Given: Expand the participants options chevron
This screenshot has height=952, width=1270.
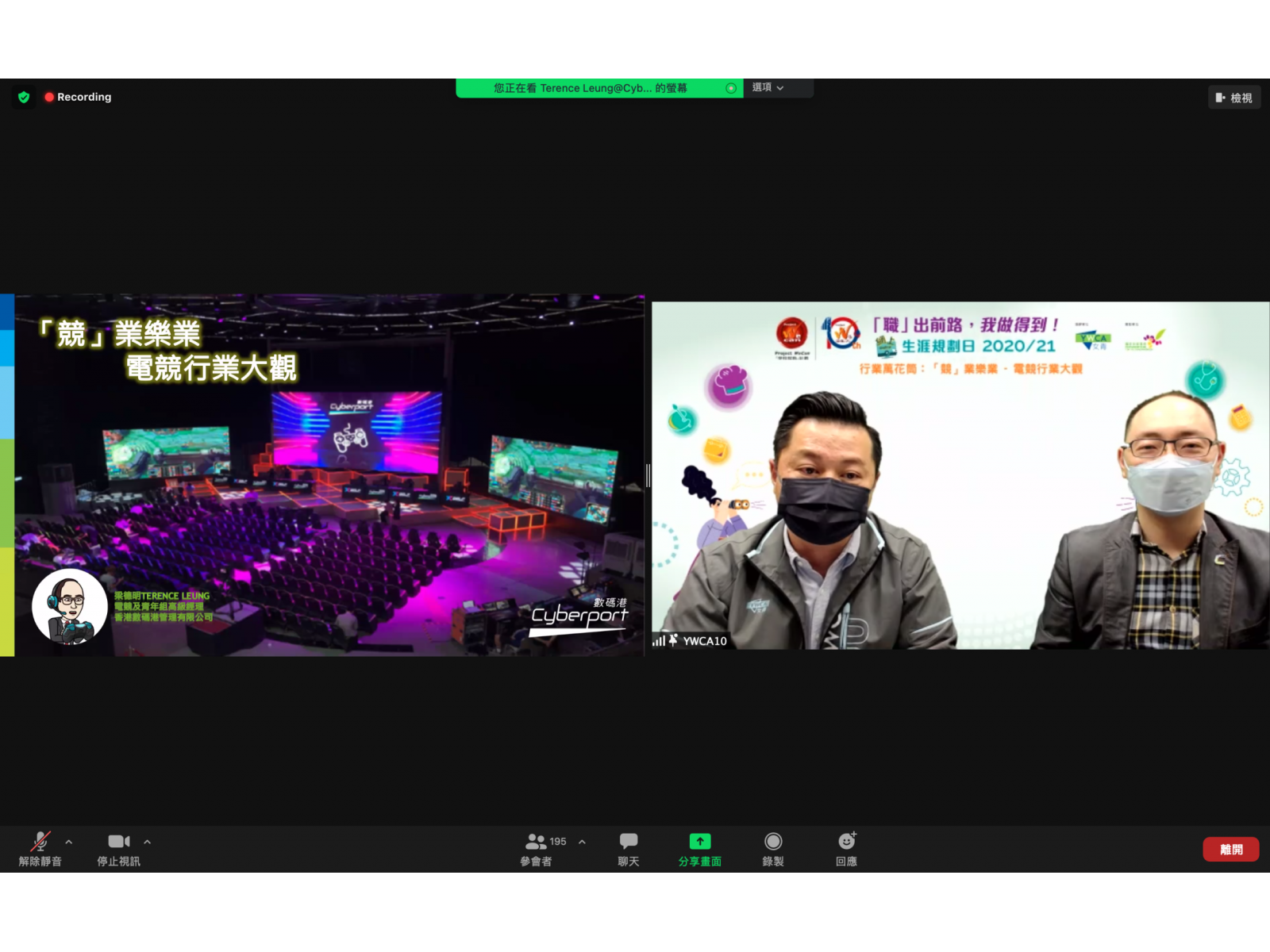Looking at the screenshot, I should click(x=582, y=842).
